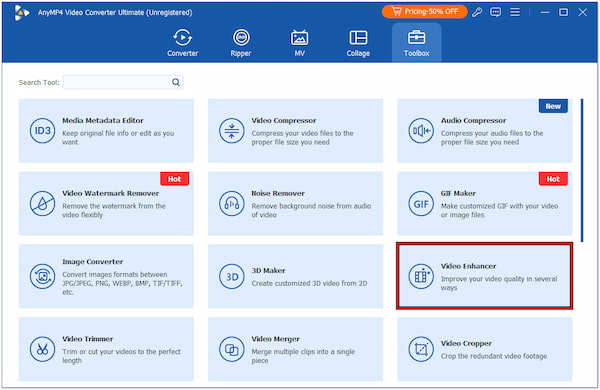Open the Video Compressor title

click(284, 121)
